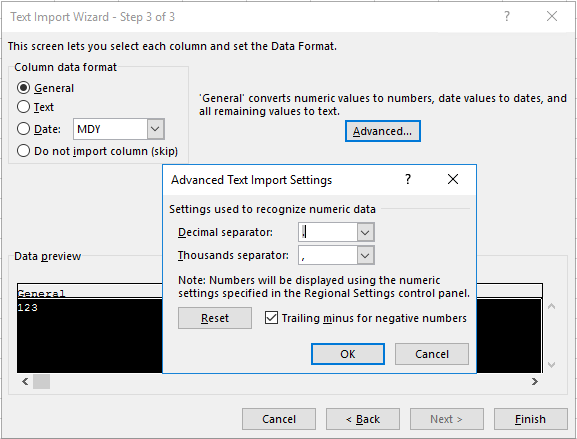Click the Text Import Wizard help icon
Image resolution: width=577 pixels, height=439 pixels.
click(x=507, y=16)
